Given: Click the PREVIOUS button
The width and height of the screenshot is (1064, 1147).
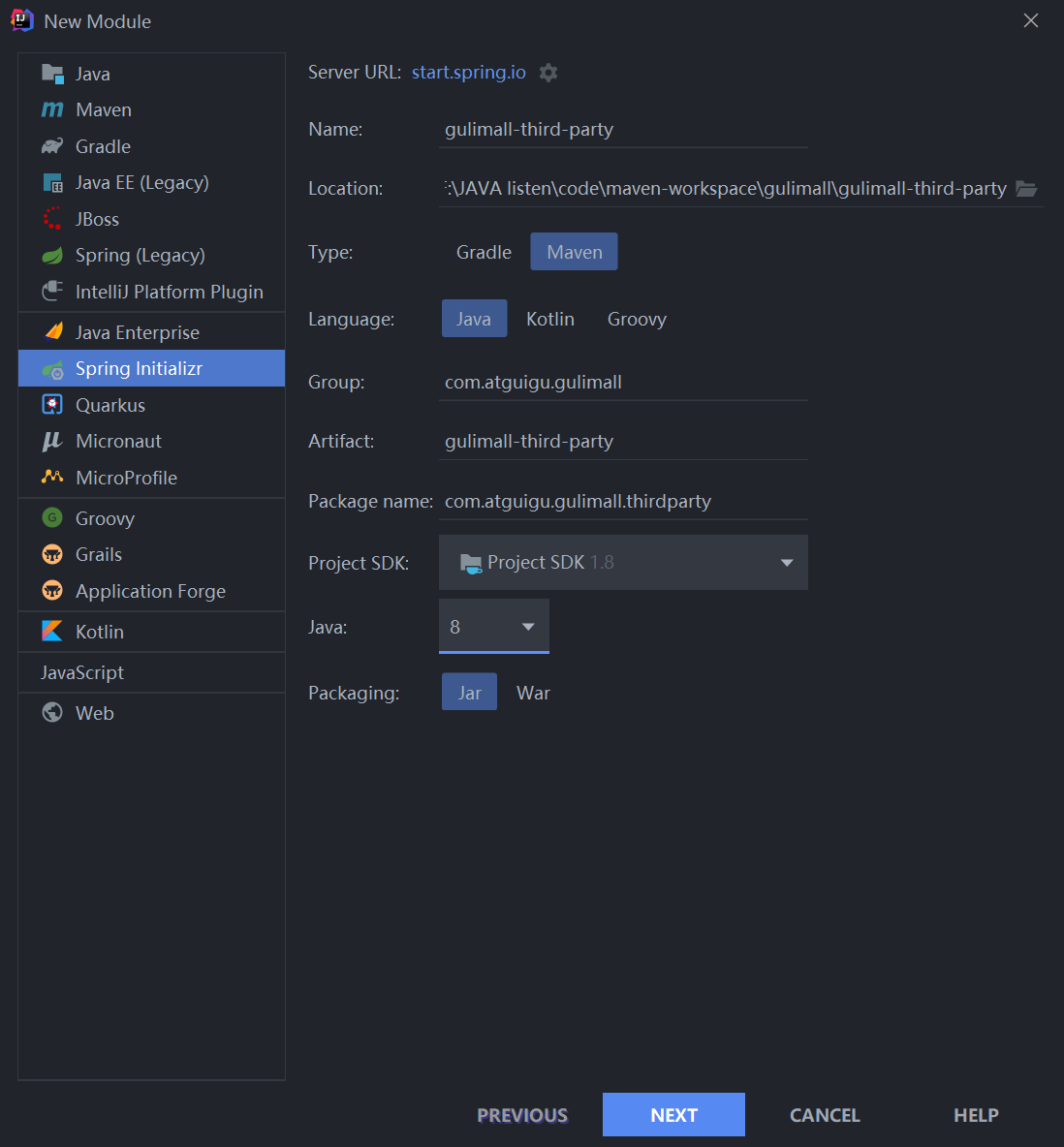Looking at the screenshot, I should (x=522, y=1115).
